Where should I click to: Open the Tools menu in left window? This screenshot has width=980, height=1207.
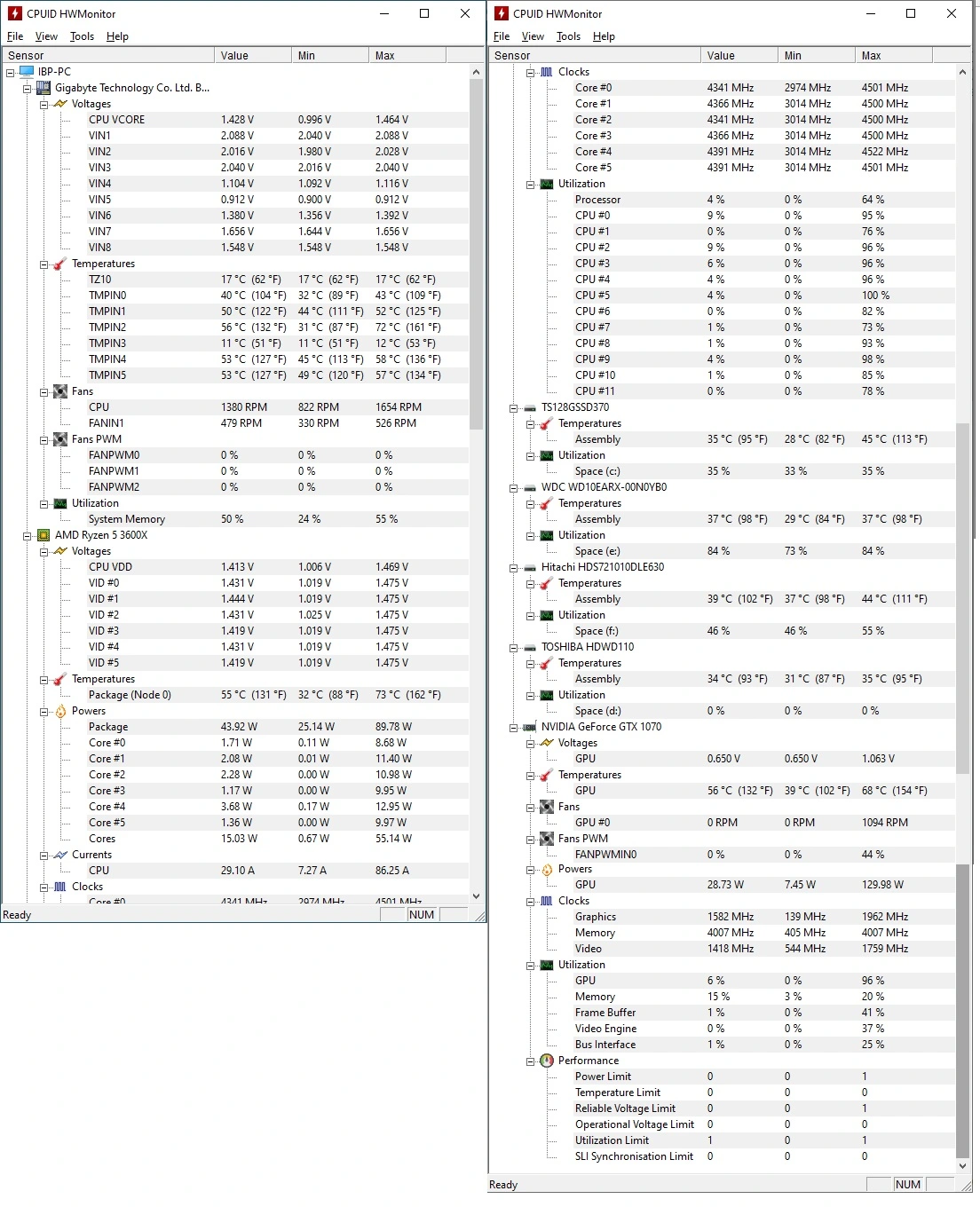point(82,36)
